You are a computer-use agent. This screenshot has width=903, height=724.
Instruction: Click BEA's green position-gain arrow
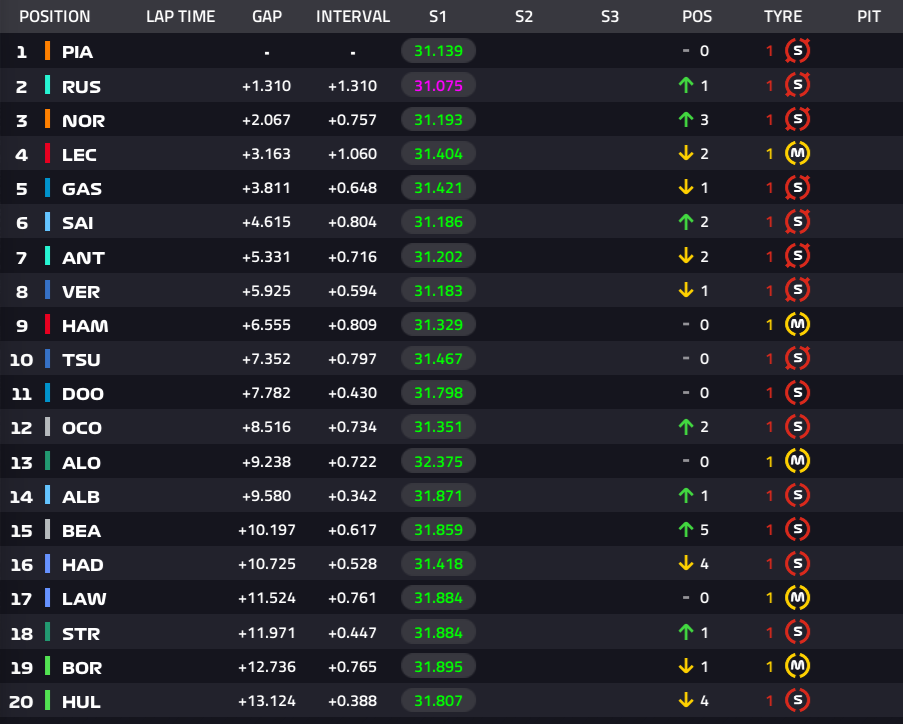click(x=686, y=529)
